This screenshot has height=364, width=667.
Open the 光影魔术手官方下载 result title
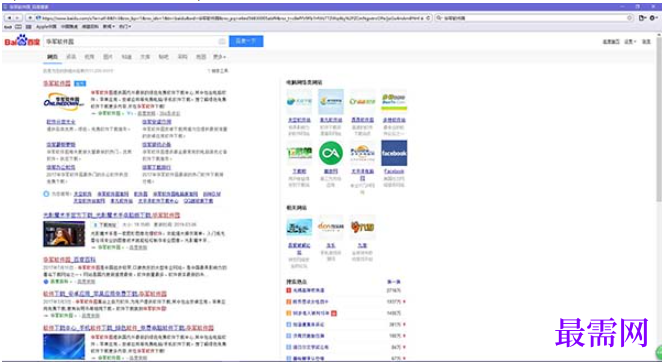coord(111,215)
